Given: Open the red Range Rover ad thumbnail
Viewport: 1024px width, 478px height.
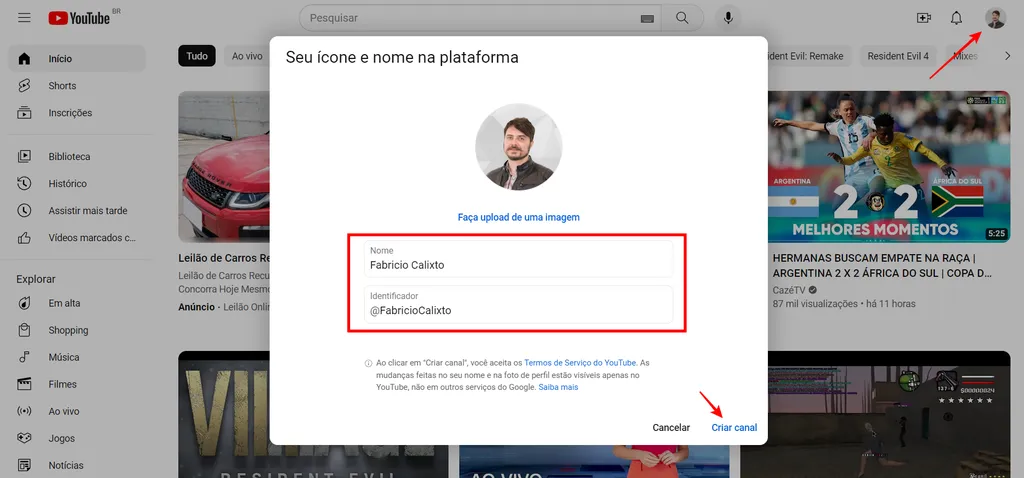Looking at the screenshot, I should pyautogui.click(x=224, y=167).
